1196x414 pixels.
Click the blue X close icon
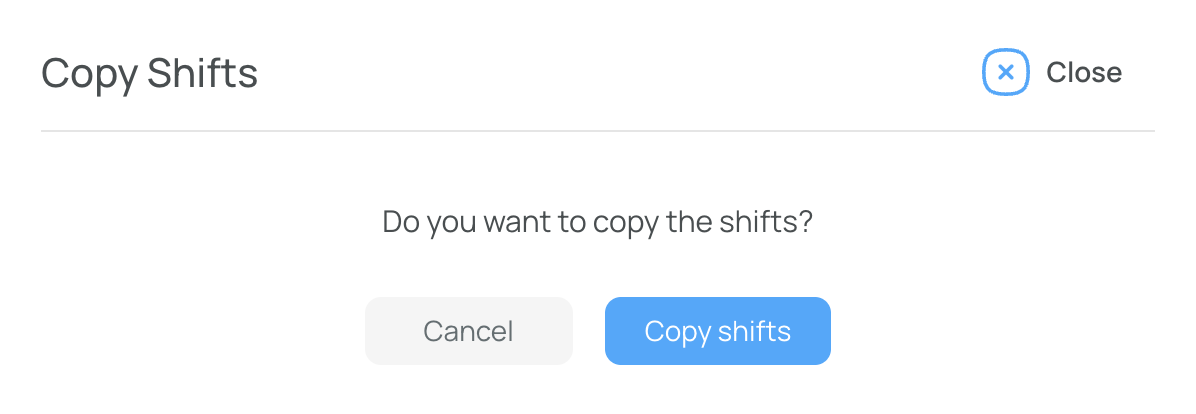(x=1005, y=72)
